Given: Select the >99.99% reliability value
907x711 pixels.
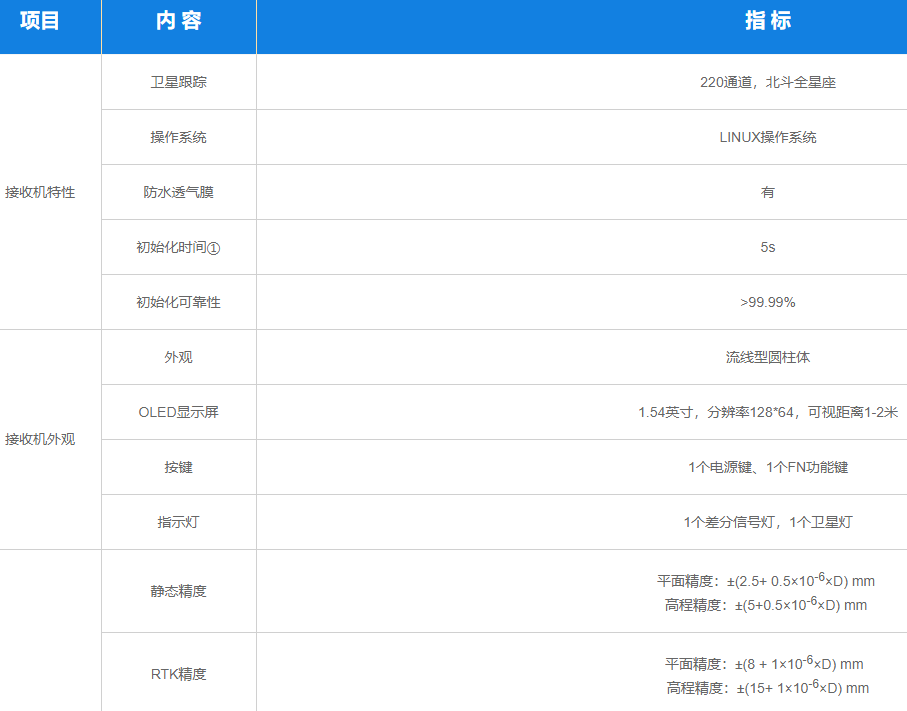Looking at the screenshot, I should (x=767, y=302).
